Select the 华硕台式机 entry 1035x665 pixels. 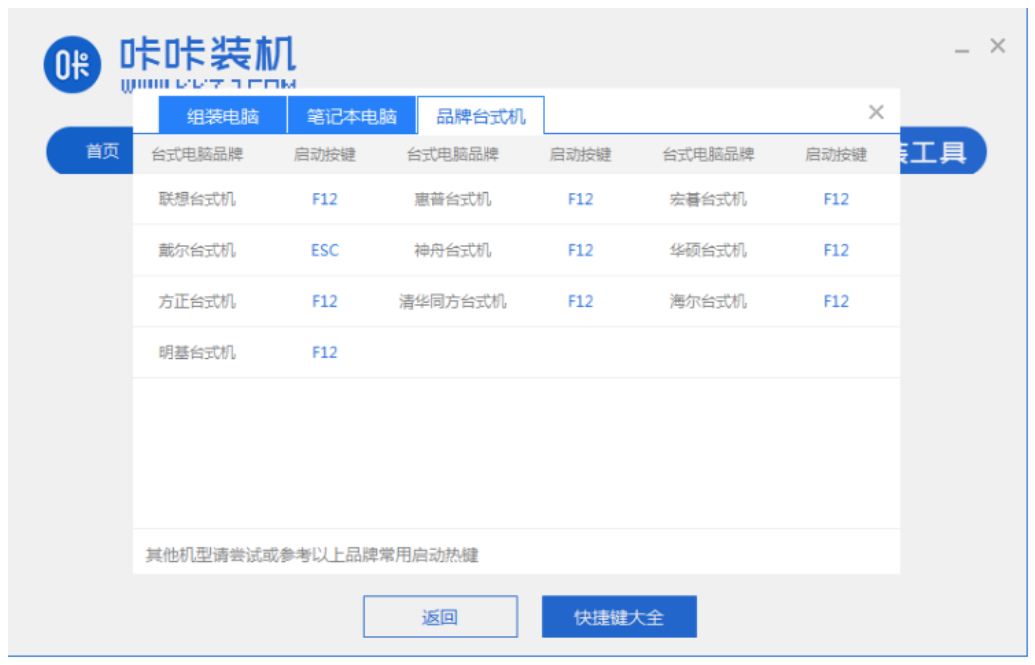click(x=708, y=250)
